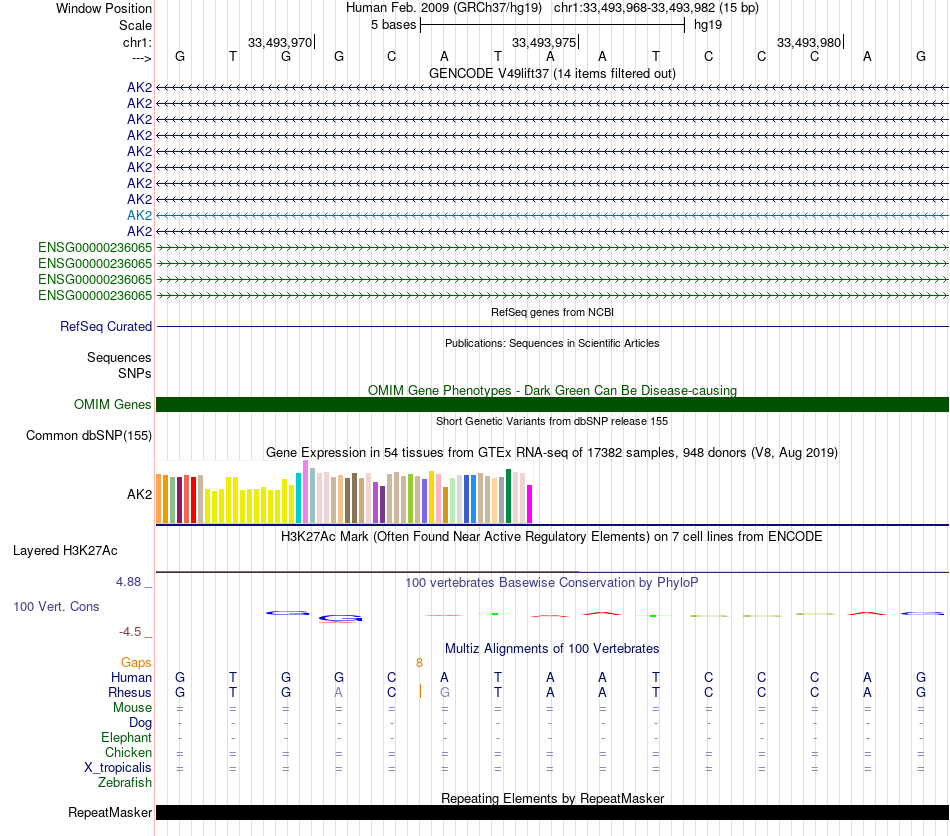Click the X_tropicalis species label

tap(118, 768)
